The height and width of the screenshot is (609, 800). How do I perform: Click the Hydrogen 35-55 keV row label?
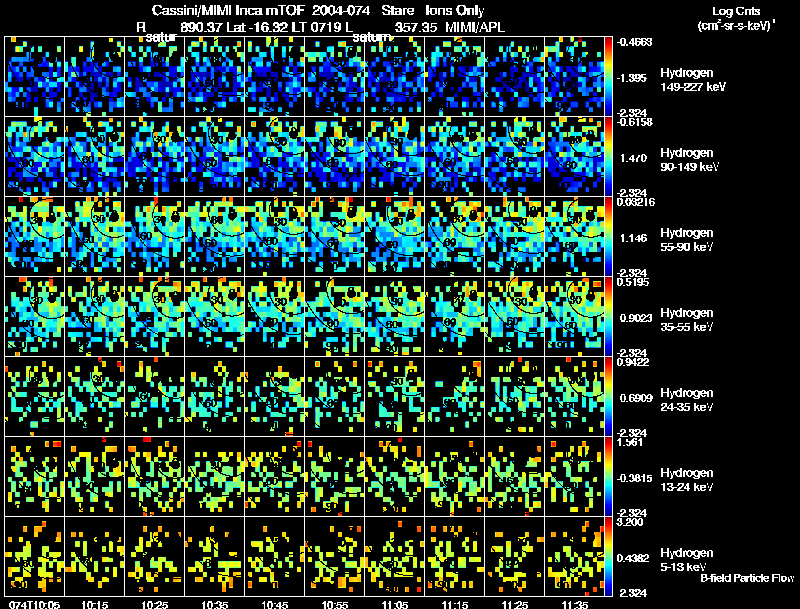pos(687,320)
